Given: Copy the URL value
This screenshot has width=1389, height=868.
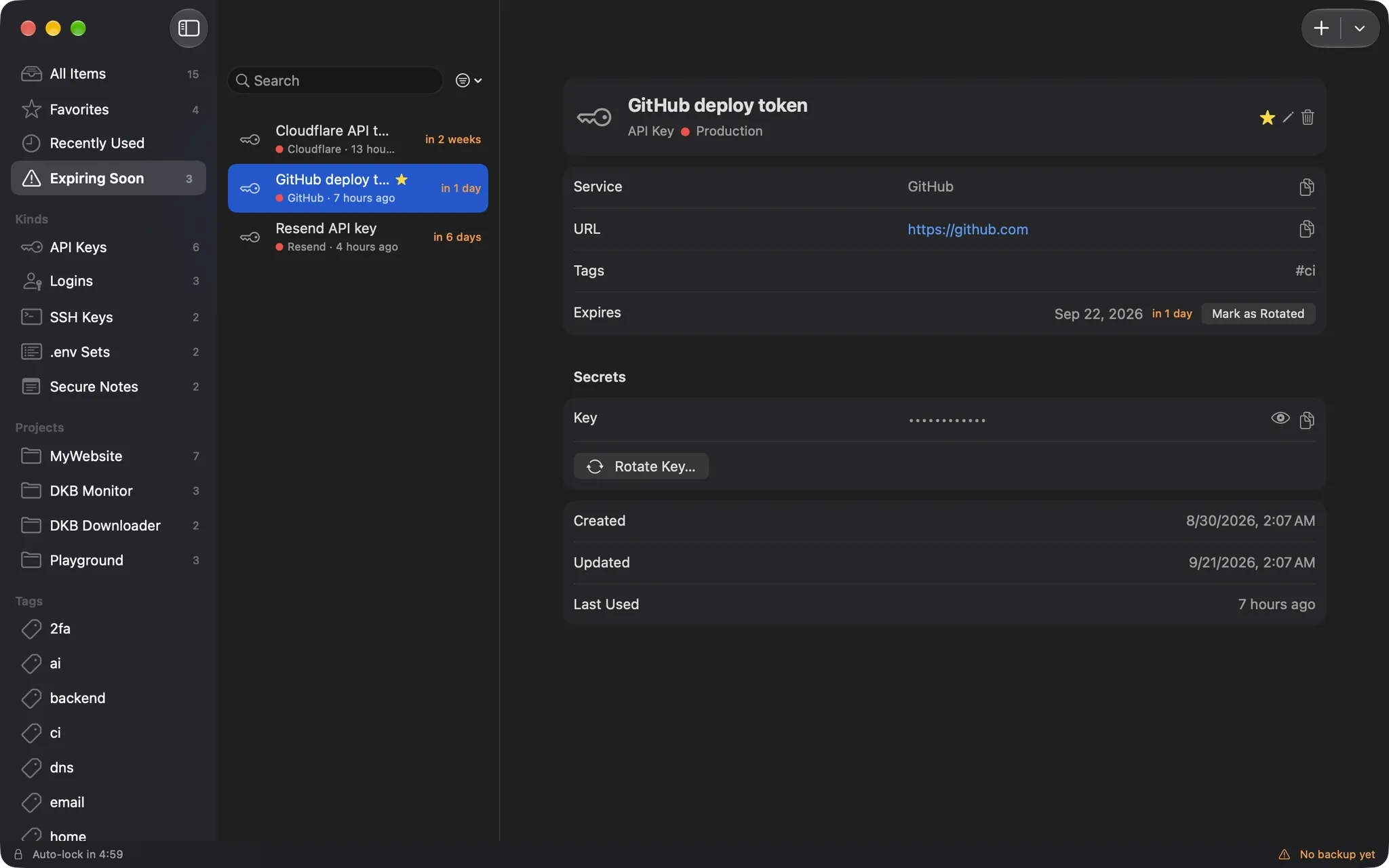Looking at the screenshot, I should 1307,229.
